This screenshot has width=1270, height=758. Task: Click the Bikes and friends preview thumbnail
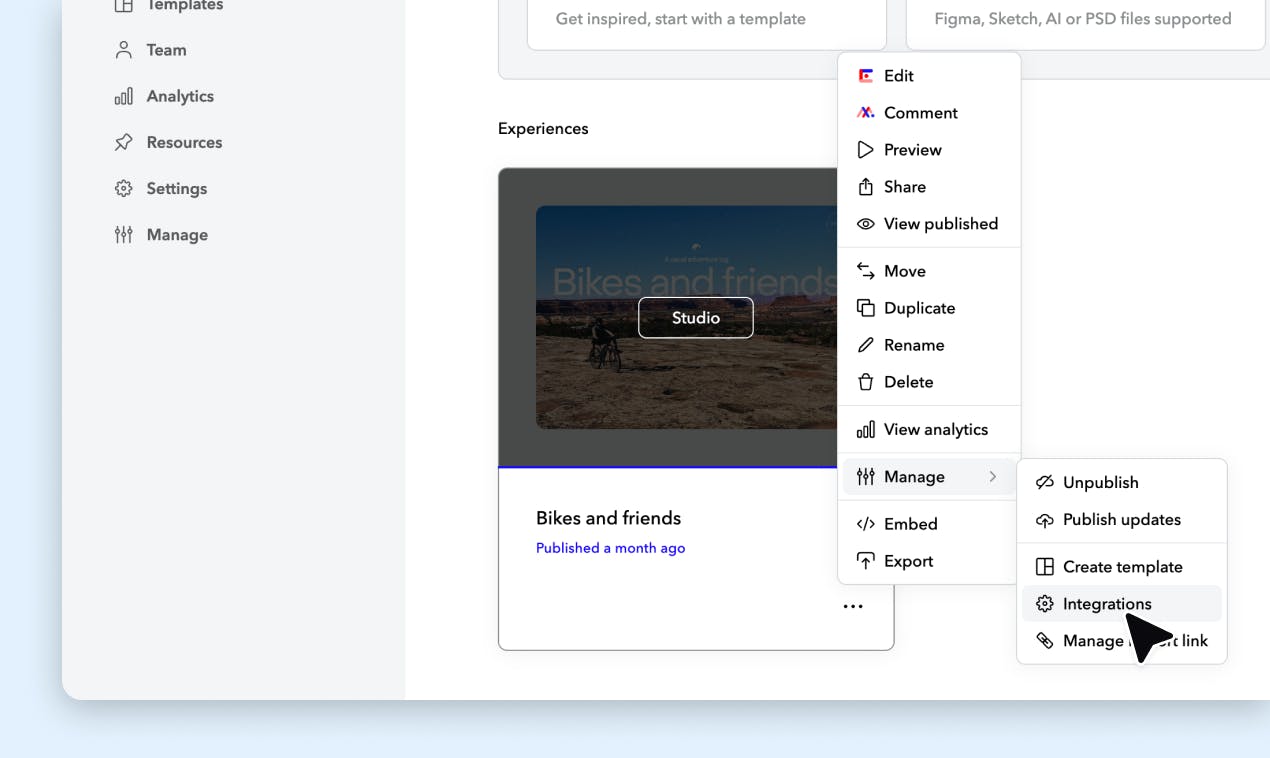[686, 318]
